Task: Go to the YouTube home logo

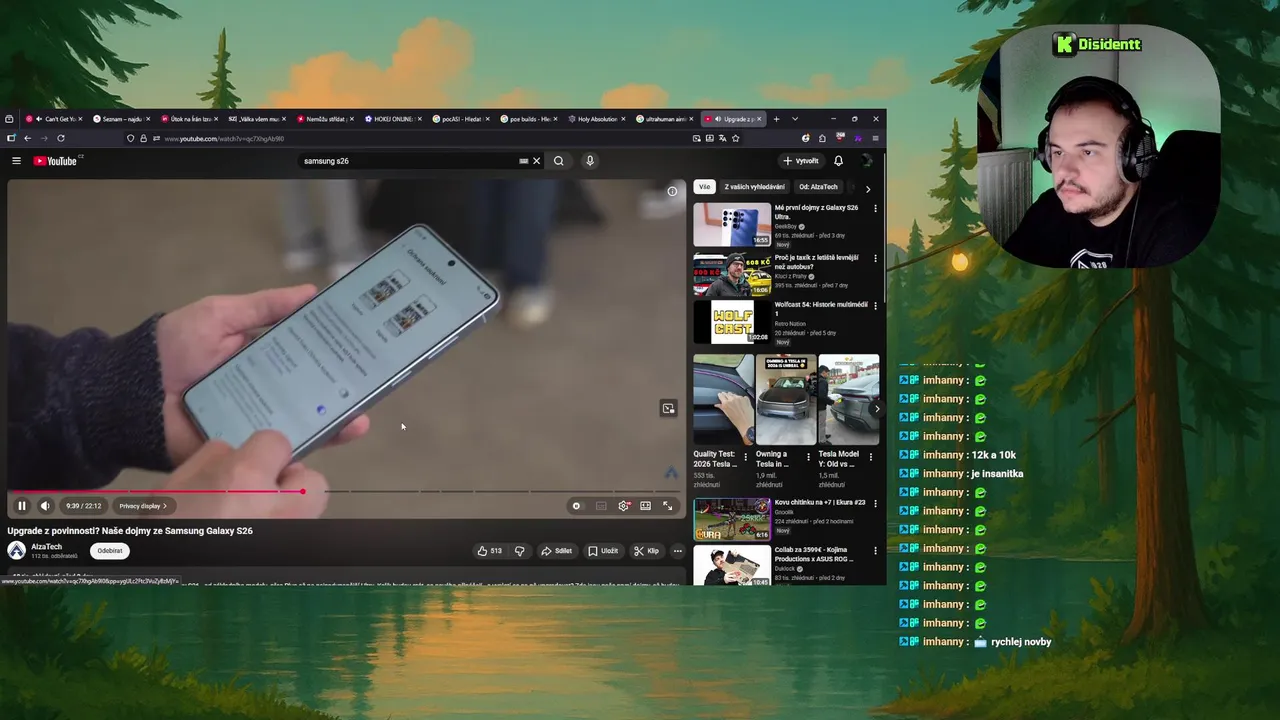Action: click(55, 161)
